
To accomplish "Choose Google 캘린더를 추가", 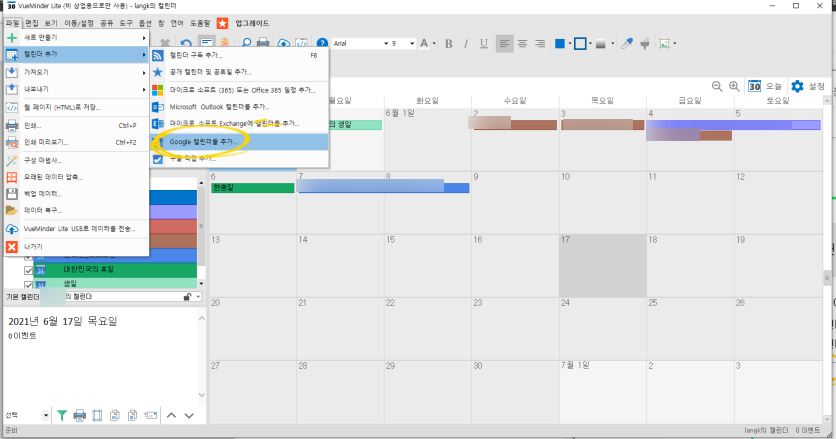I will pyautogui.click(x=239, y=142).
